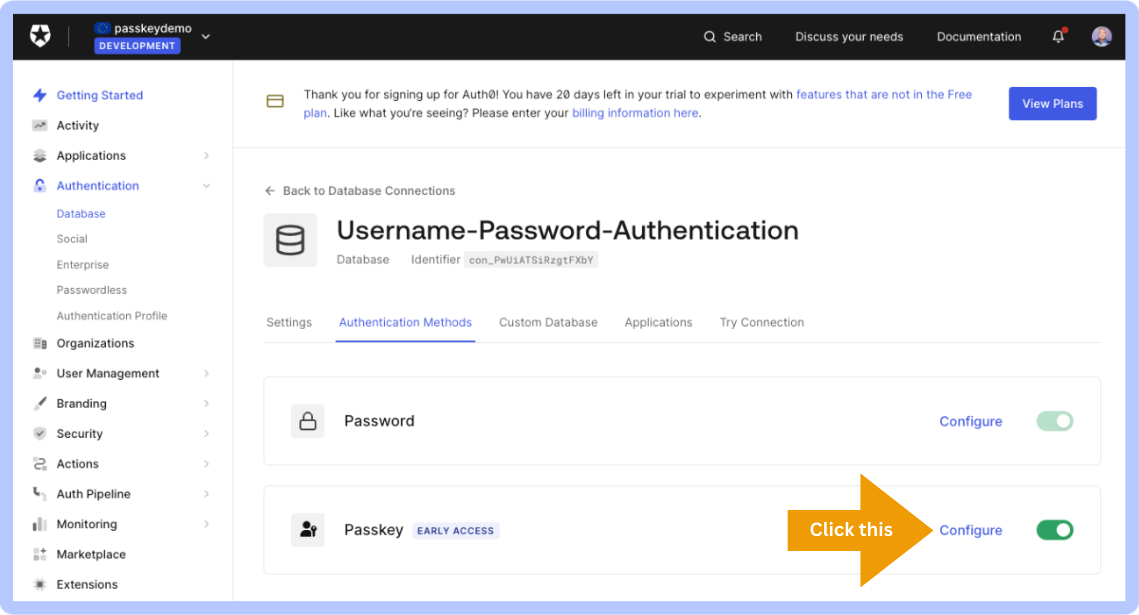Open the Applications tab of the connection
The height and width of the screenshot is (615, 1139).
(x=658, y=322)
